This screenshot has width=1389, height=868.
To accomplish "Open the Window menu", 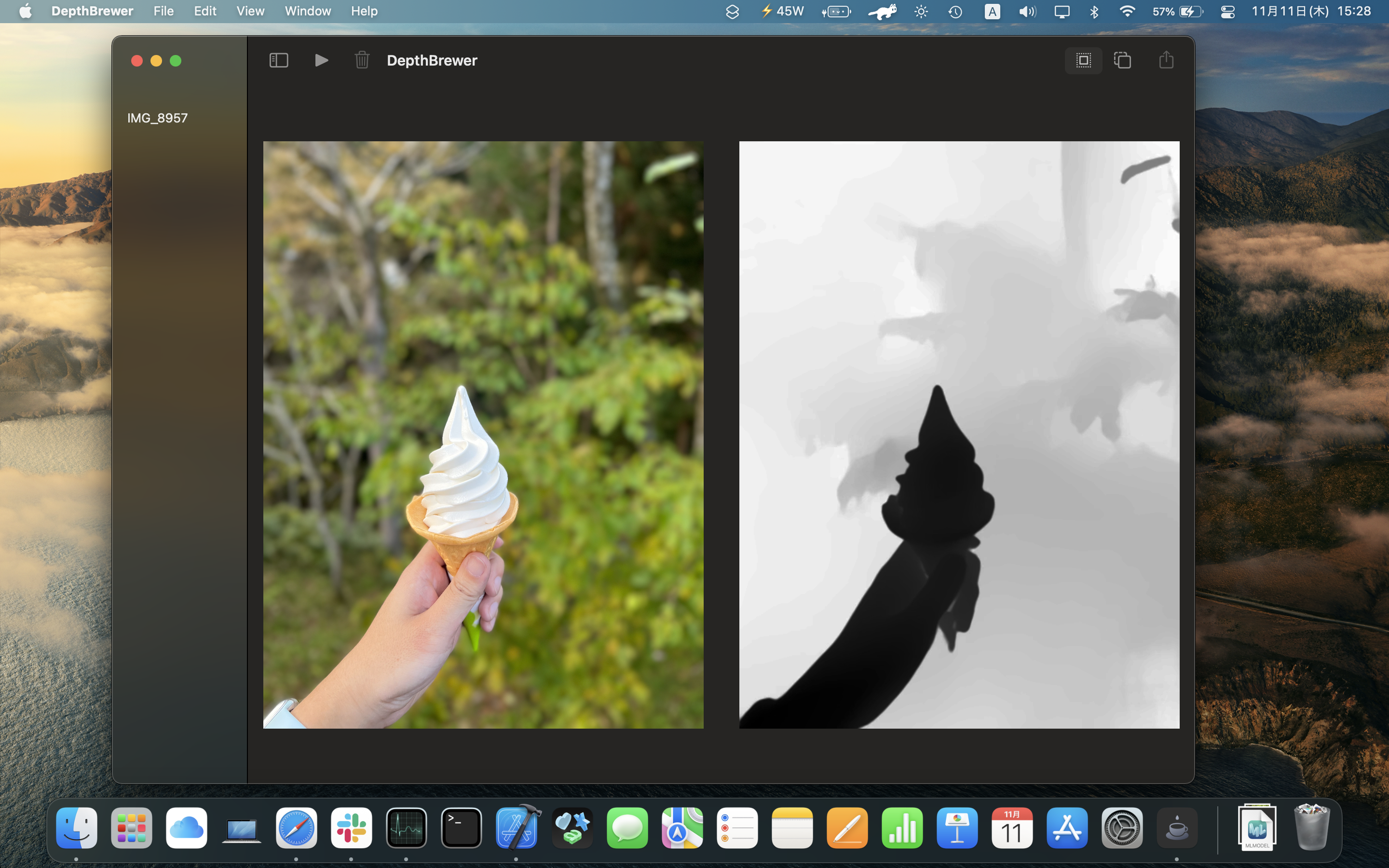I will pos(308,12).
